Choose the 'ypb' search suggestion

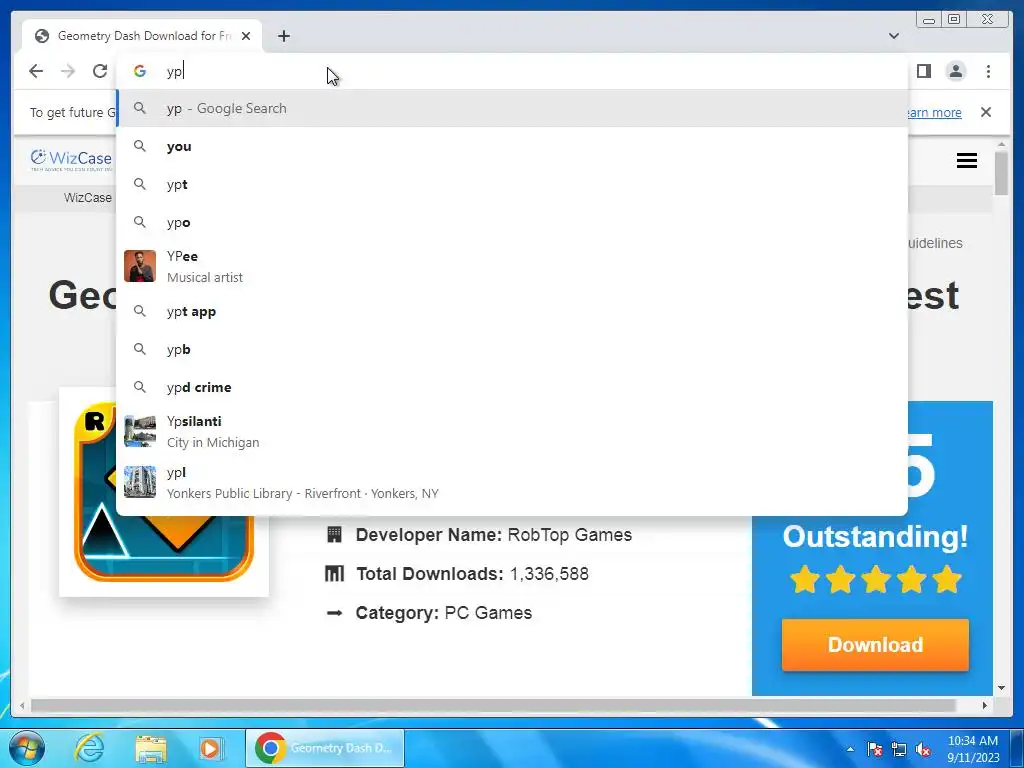pyautogui.click(x=512, y=349)
